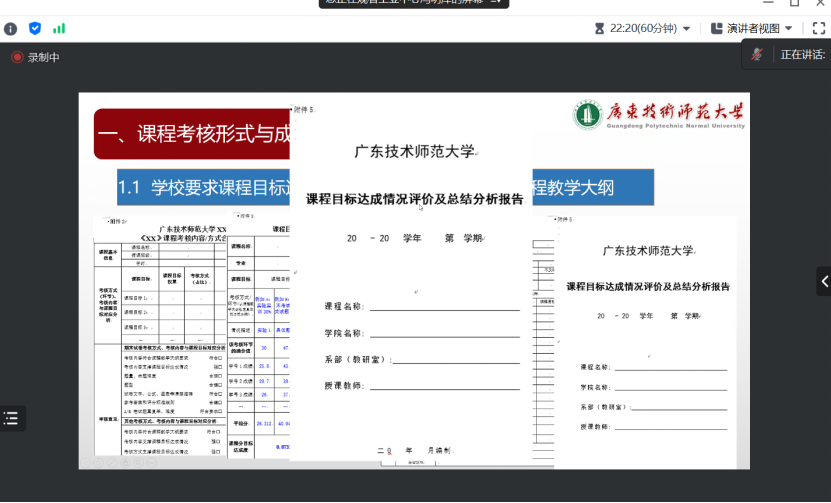This screenshot has height=503, width=831.
Task: Click the red recording indicator icon
Action: (17, 57)
